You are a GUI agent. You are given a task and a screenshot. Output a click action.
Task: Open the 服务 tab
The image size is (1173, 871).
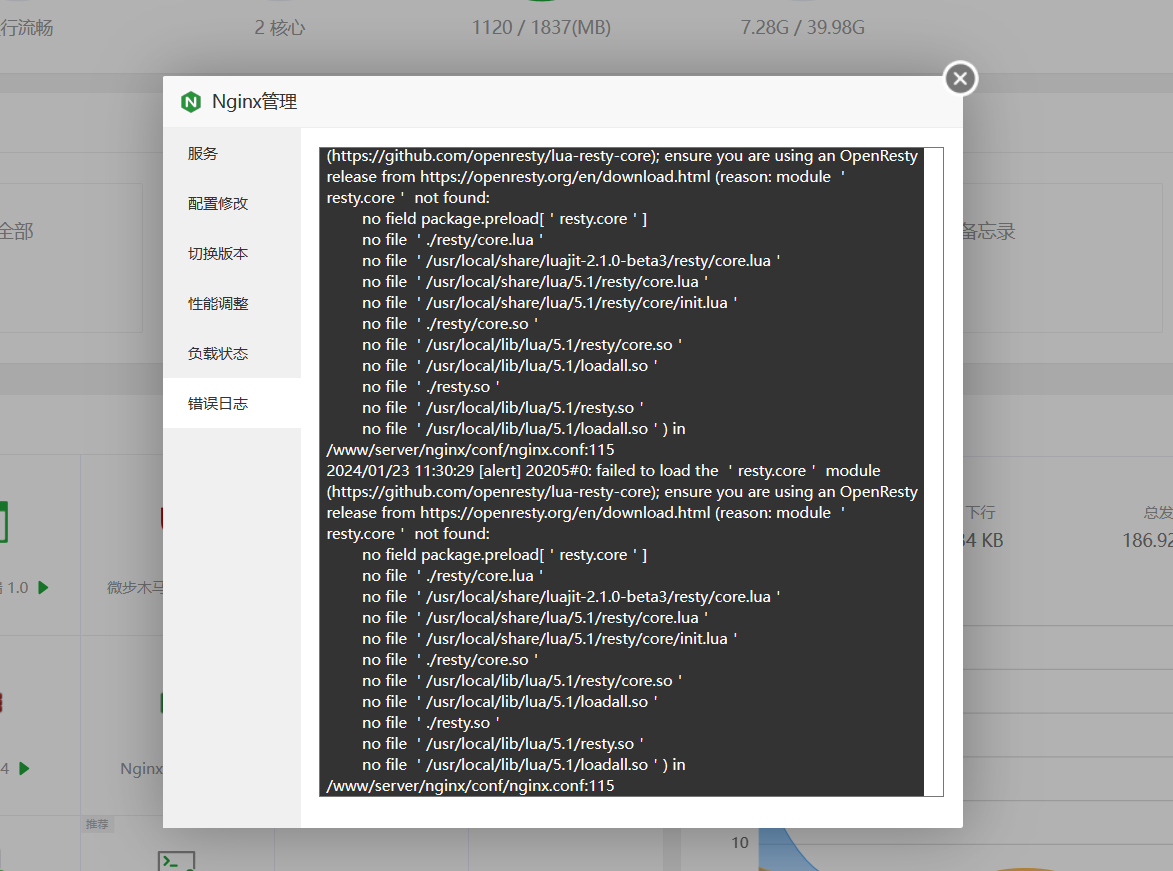[x=232, y=153]
